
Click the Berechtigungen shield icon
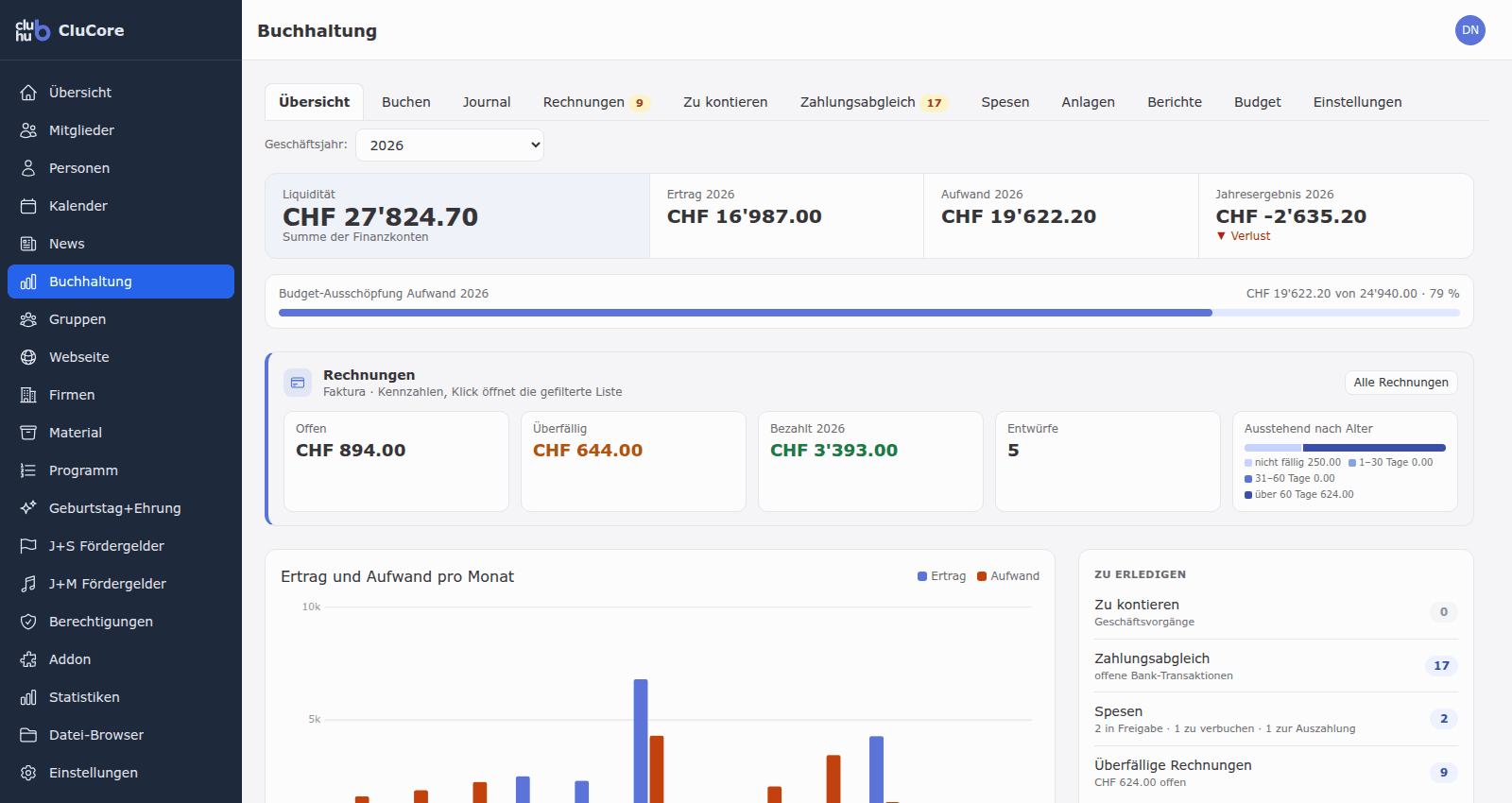[28, 622]
